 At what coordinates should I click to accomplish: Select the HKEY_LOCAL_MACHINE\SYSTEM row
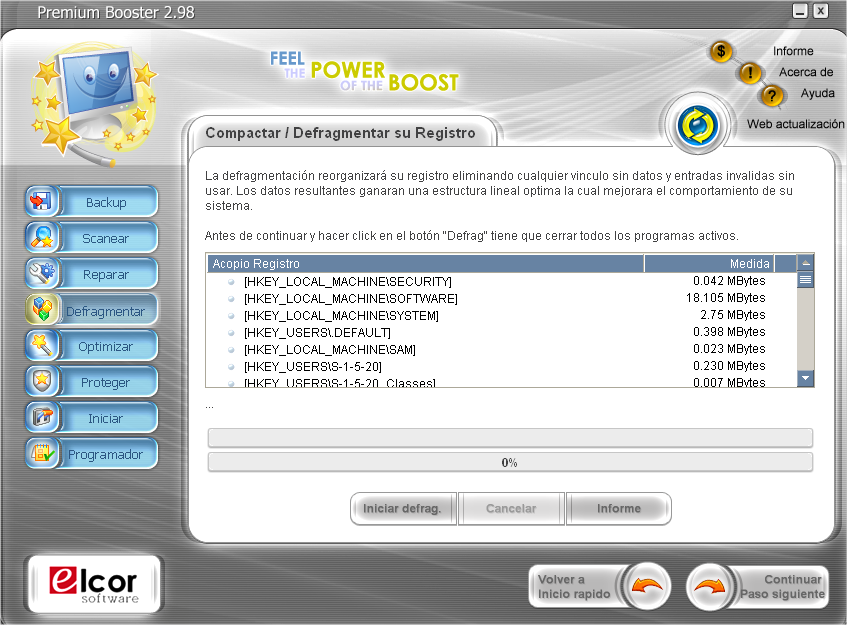(x=501, y=315)
